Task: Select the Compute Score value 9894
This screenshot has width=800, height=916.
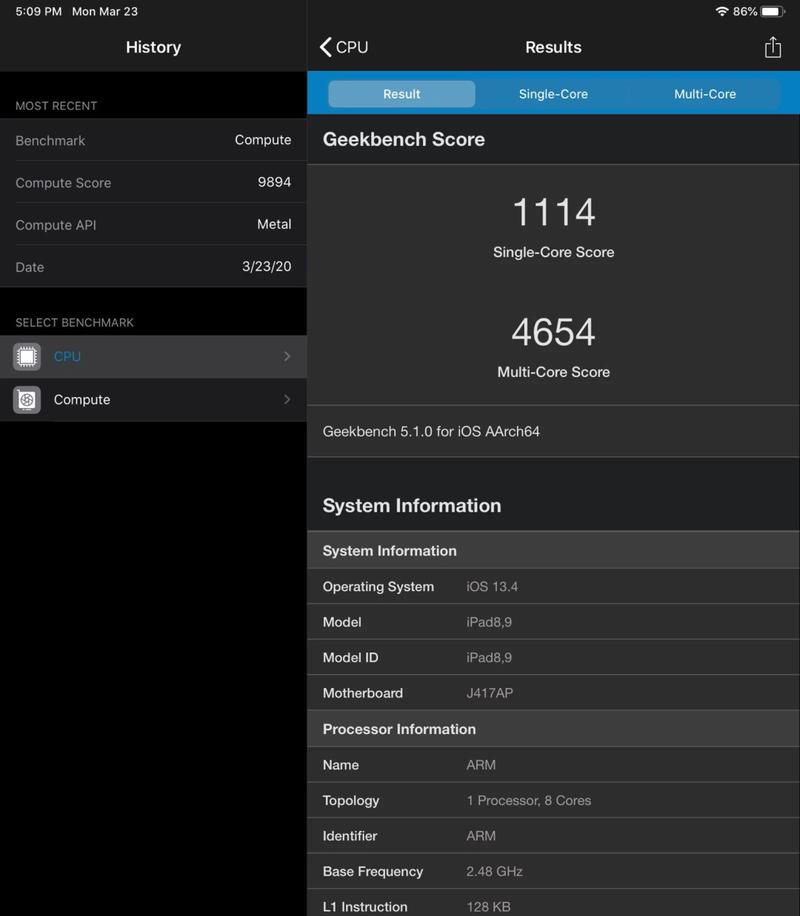Action: click(274, 182)
